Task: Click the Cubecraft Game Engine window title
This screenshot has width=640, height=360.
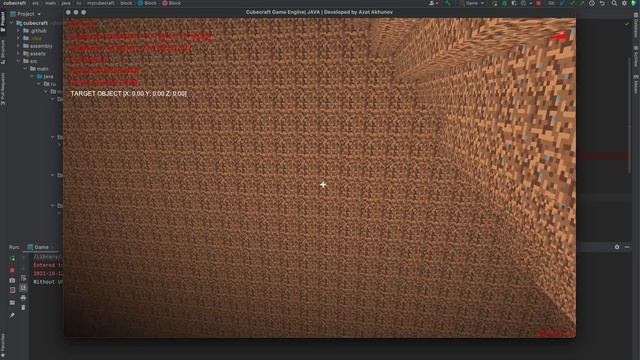Action: click(319, 12)
